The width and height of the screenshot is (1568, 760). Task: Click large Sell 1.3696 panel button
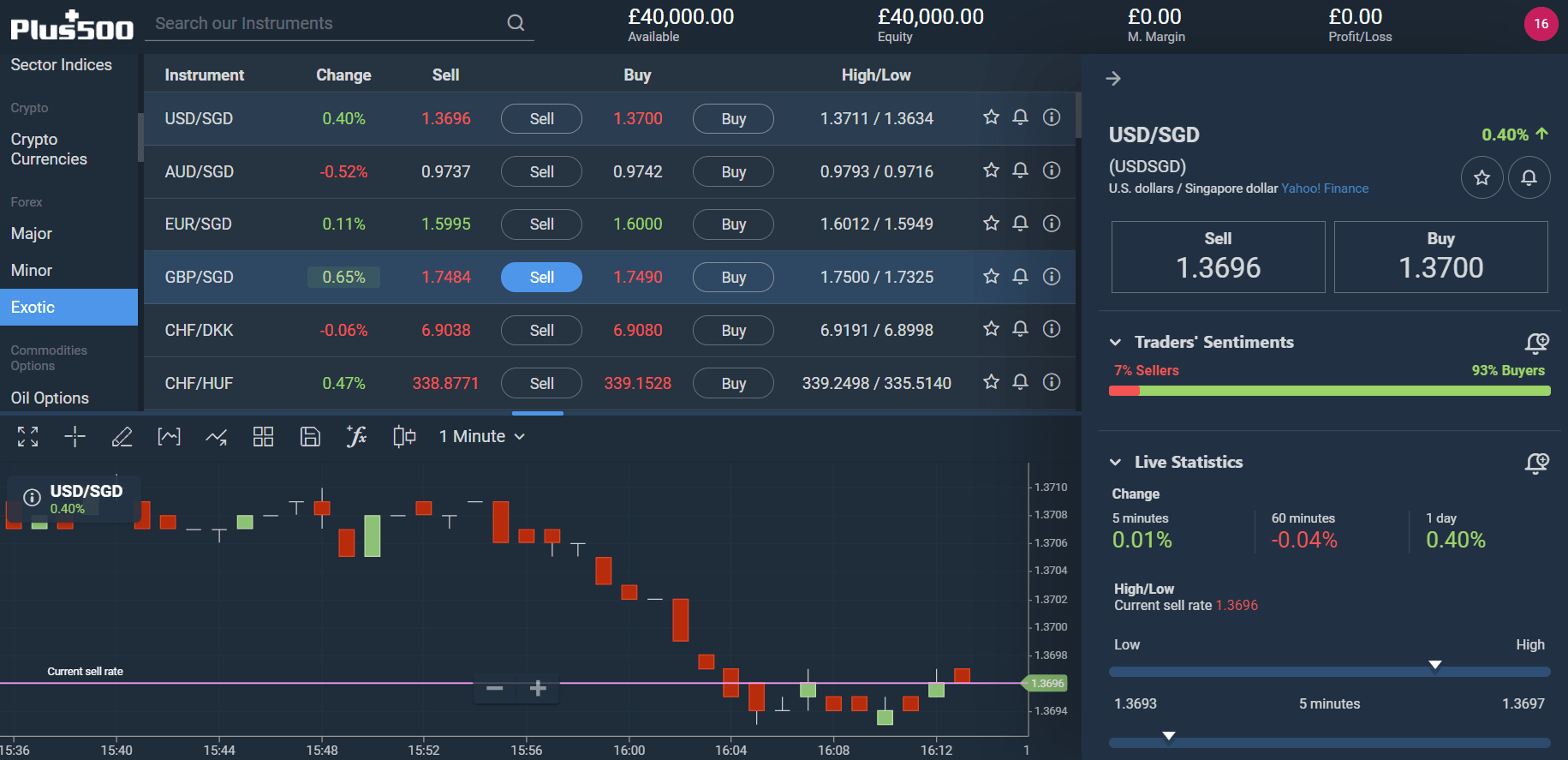1218,257
